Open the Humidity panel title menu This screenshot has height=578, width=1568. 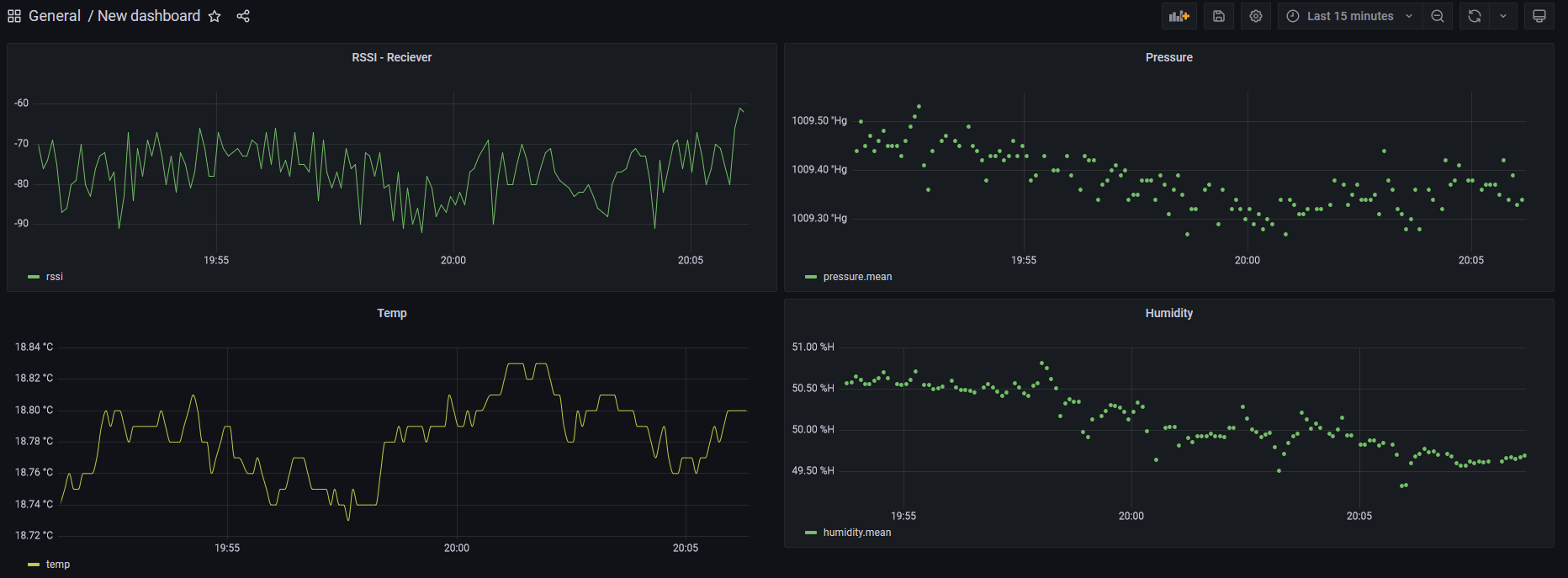tap(1168, 313)
